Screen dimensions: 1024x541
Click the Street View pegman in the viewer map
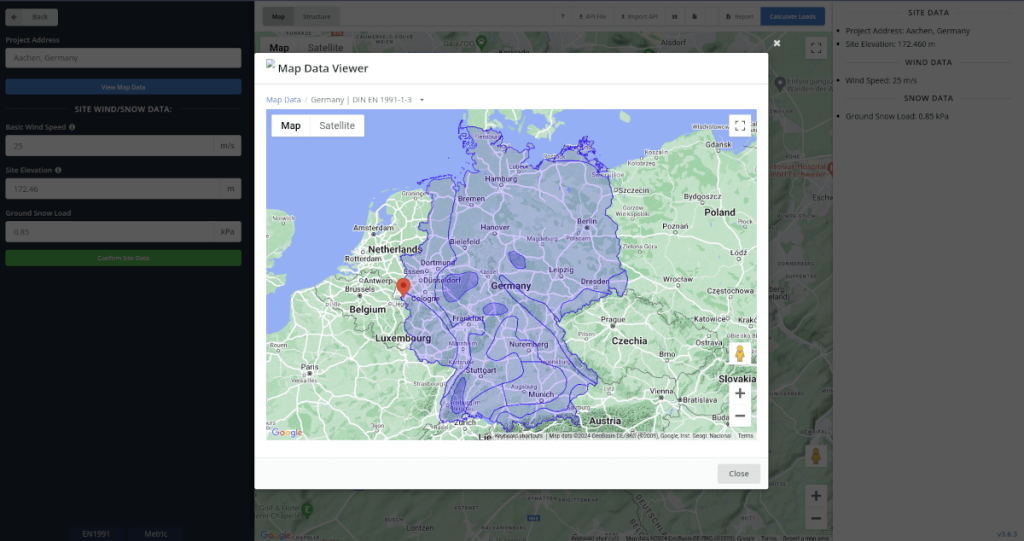(x=739, y=354)
